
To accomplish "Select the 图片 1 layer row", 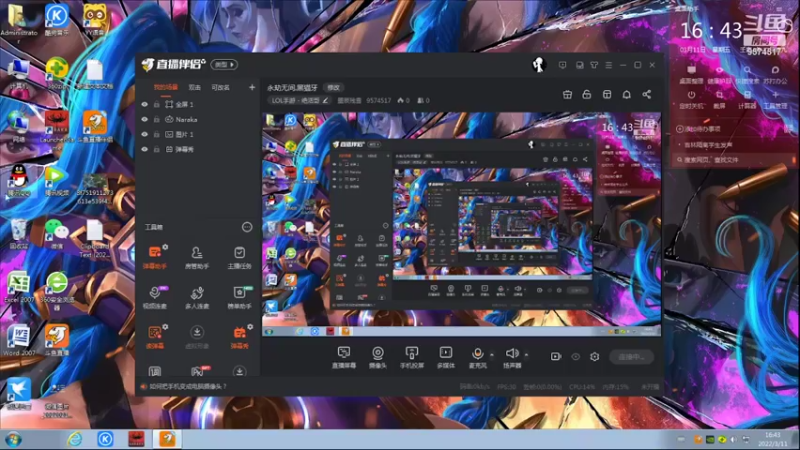I will pyautogui.click(x=198, y=134).
